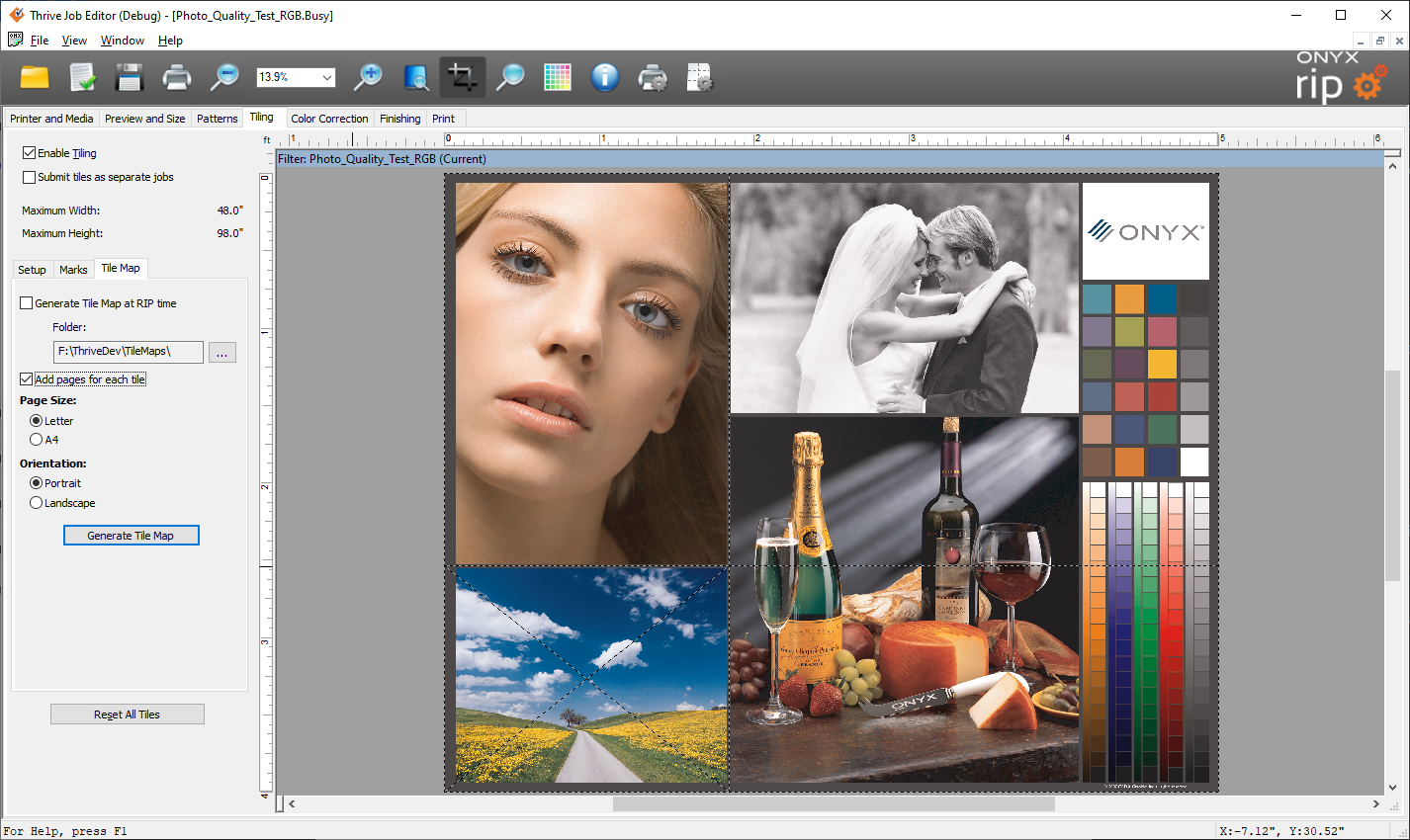Viewport: 1410px width, 840px height.
Task: Expand the 13.9% zoom level dropdown
Action: (327, 77)
